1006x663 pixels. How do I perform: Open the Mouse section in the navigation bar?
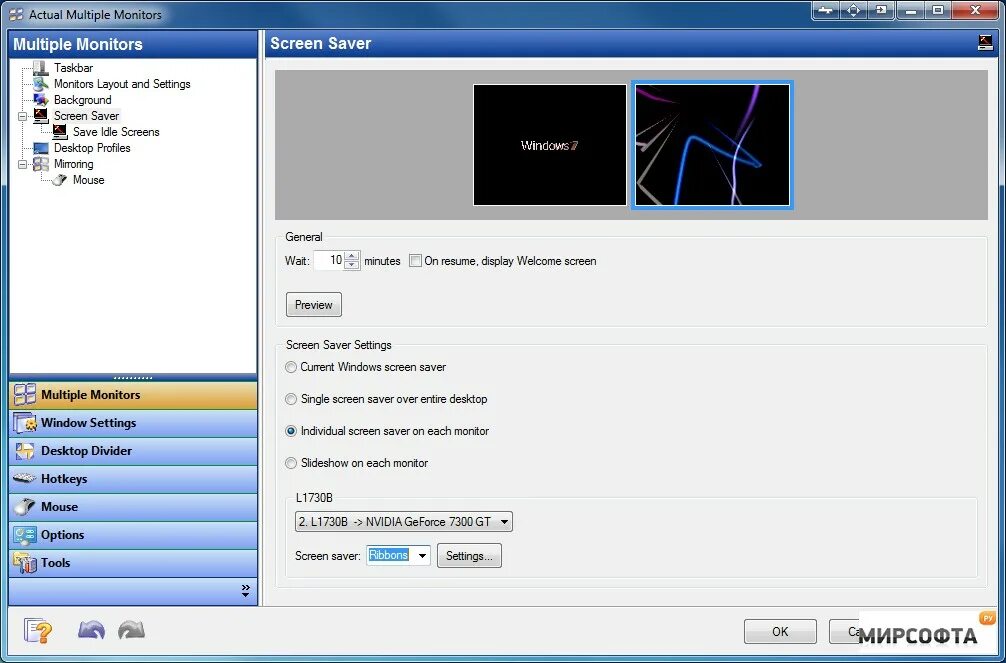133,507
